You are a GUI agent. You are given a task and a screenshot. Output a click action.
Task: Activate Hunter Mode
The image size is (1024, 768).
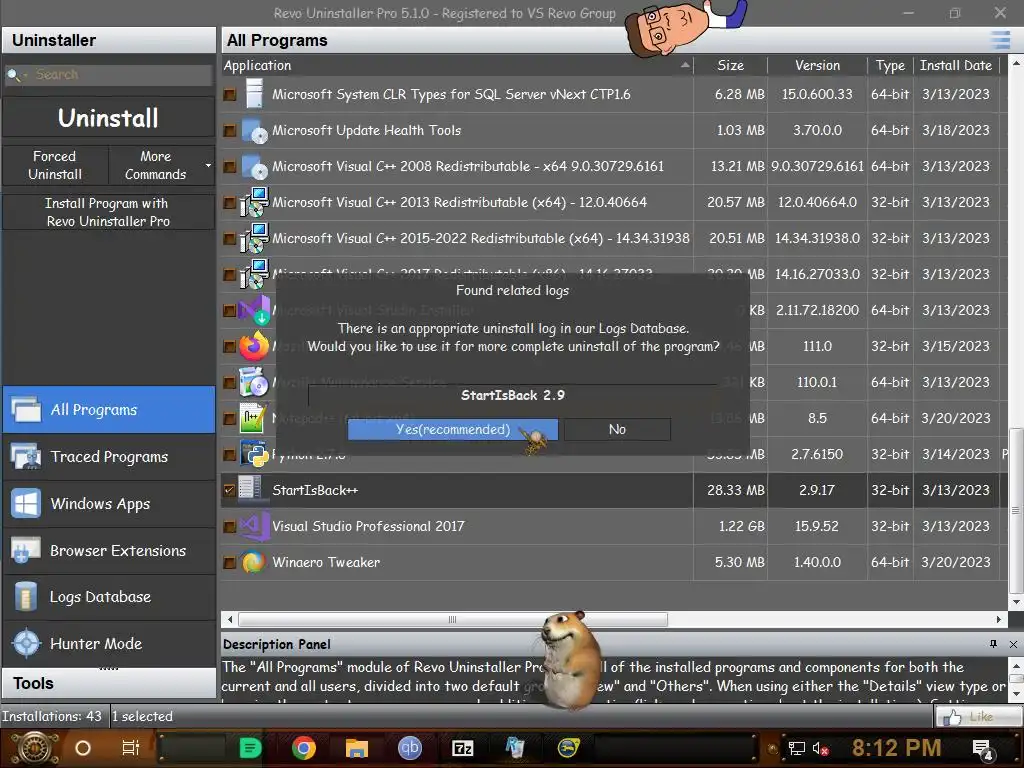109,643
